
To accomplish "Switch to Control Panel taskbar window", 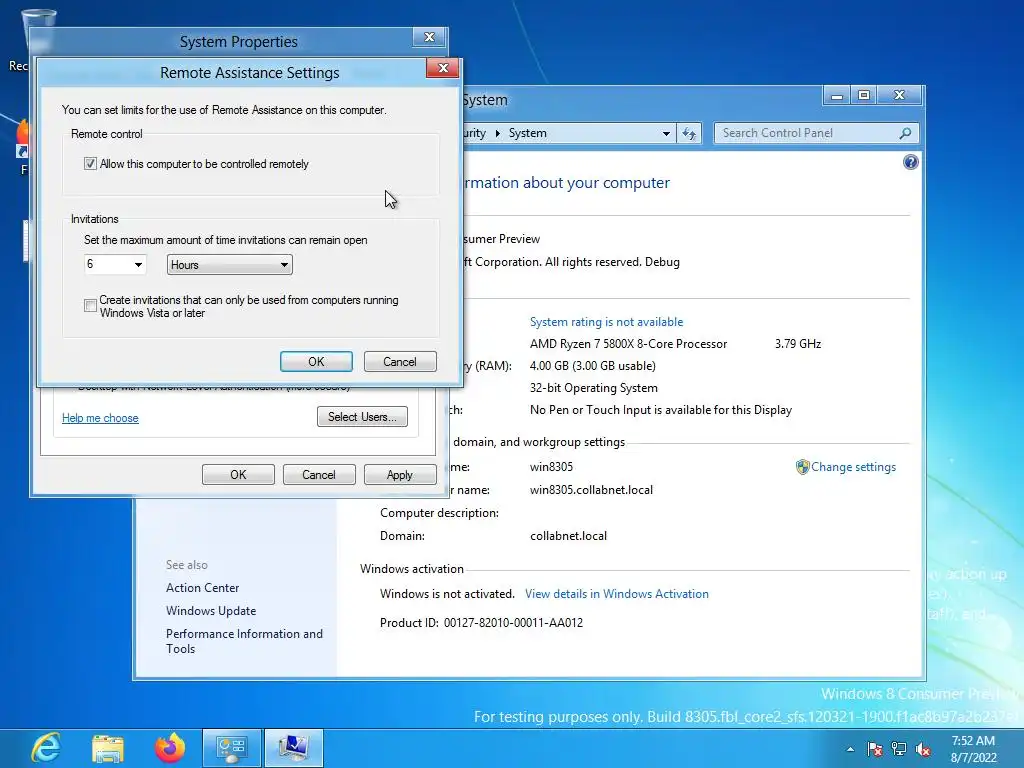I will coord(231,748).
